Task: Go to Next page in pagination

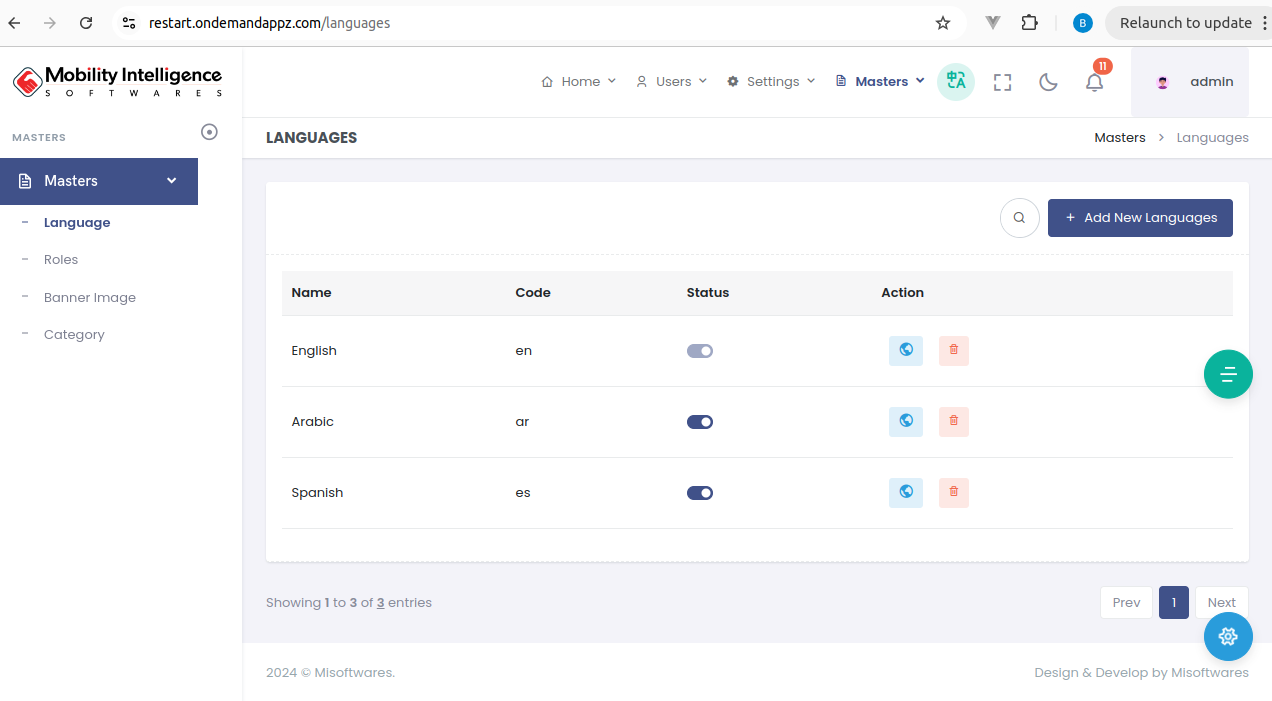Action: 1221,603
